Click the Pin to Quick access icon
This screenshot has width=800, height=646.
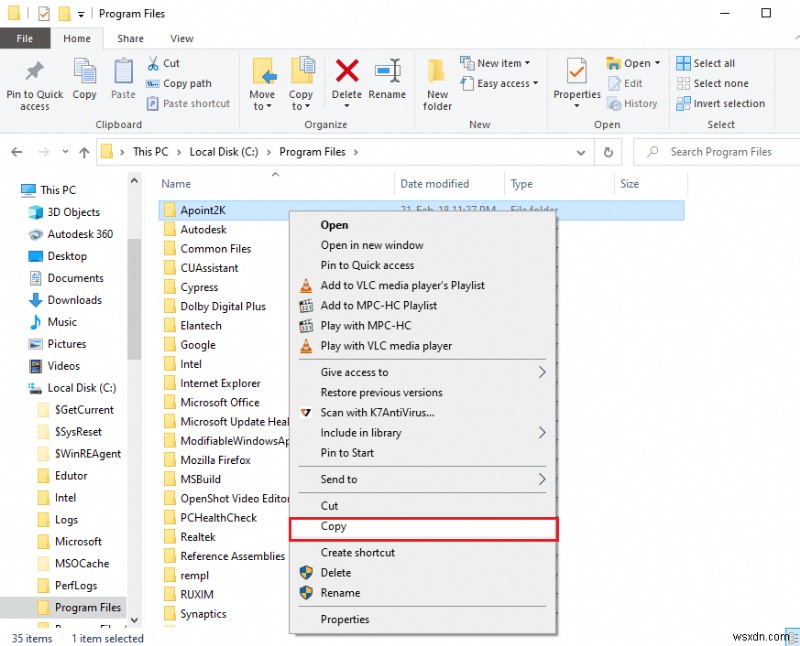pyautogui.click(x=34, y=82)
